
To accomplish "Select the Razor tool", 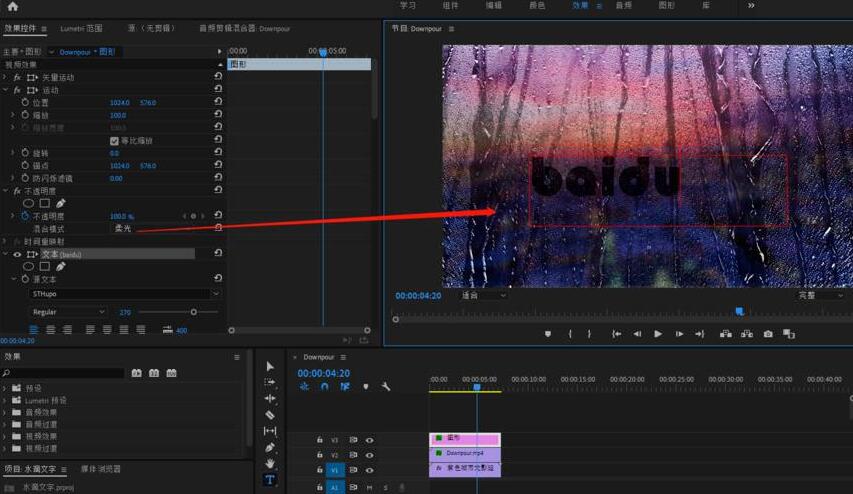I will pyautogui.click(x=270, y=415).
